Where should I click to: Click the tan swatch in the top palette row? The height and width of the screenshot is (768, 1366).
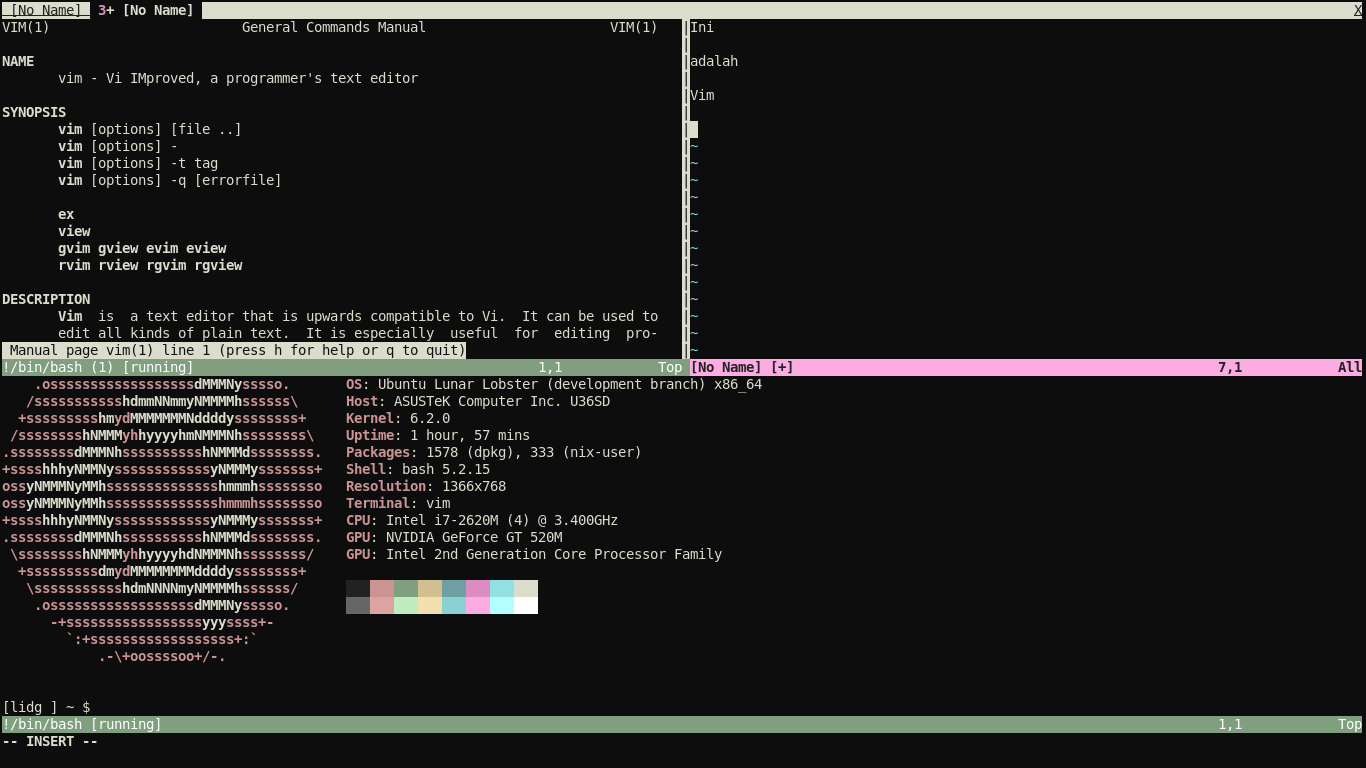coord(430,588)
